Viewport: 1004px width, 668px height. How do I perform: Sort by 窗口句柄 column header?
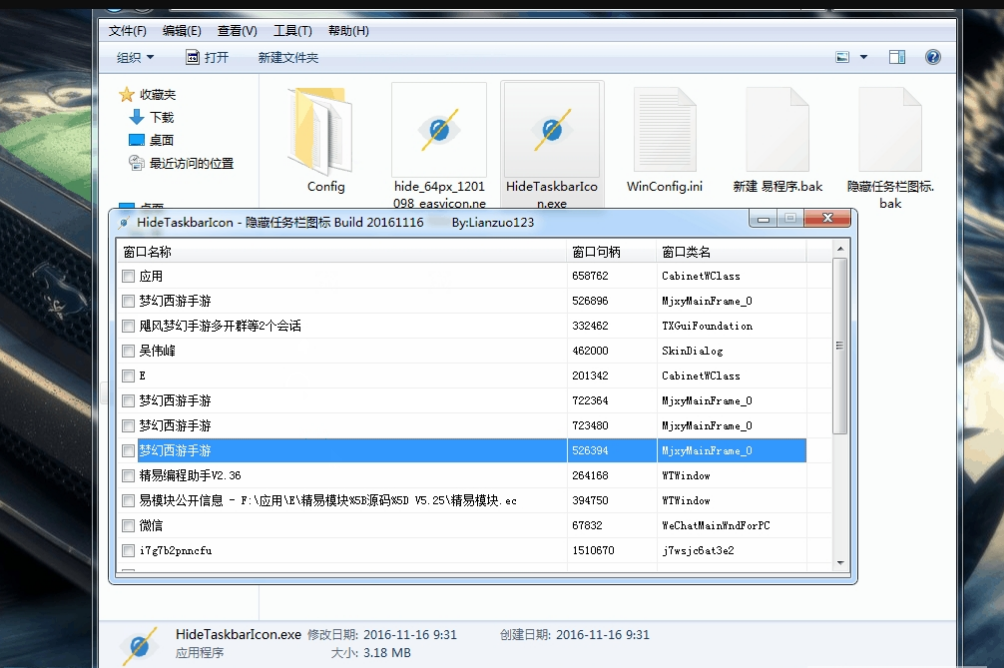(x=612, y=252)
